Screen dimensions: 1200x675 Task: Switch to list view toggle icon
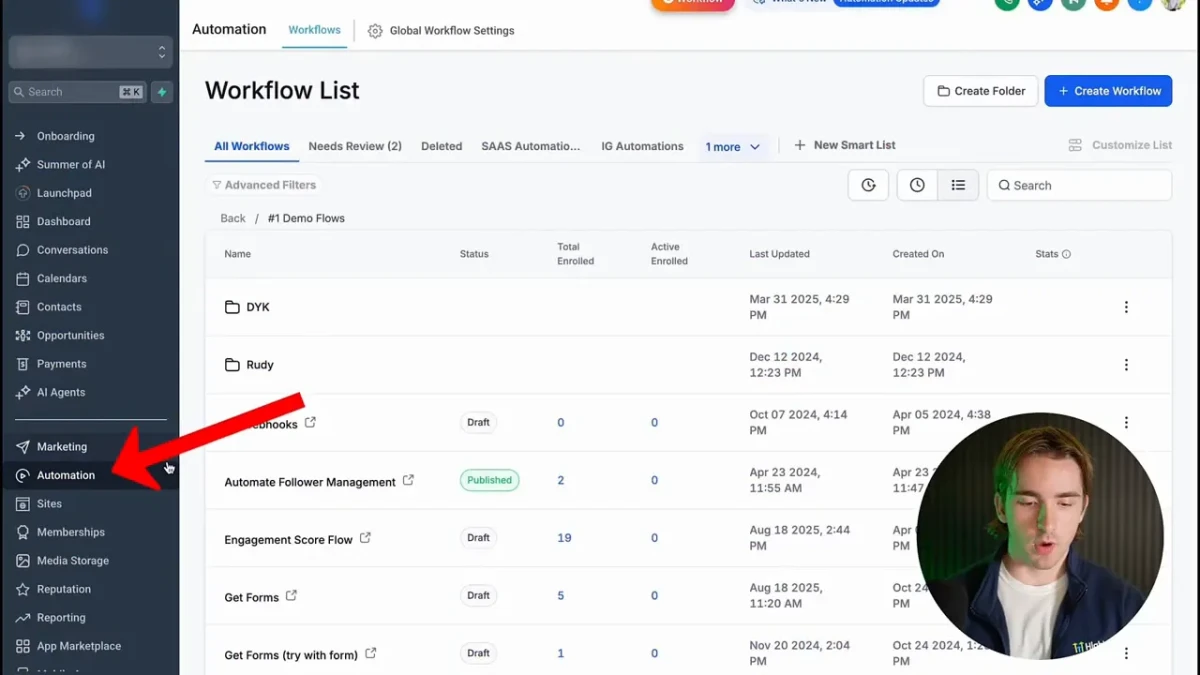tap(958, 185)
